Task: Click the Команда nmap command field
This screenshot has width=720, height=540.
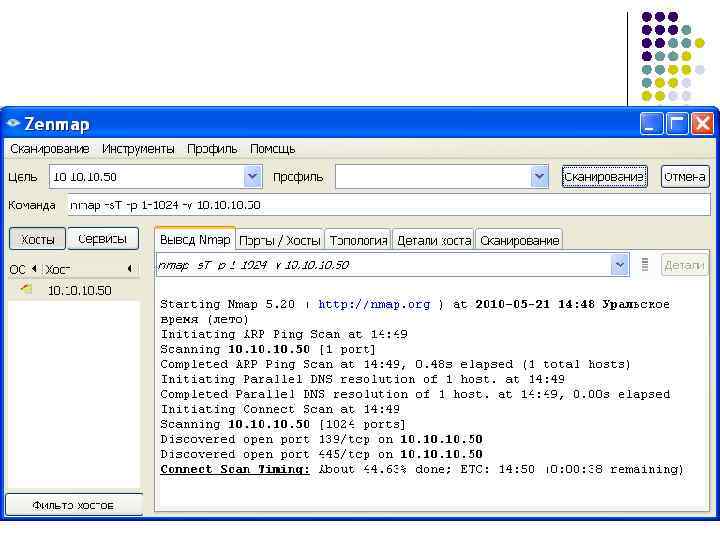Action: [388, 205]
